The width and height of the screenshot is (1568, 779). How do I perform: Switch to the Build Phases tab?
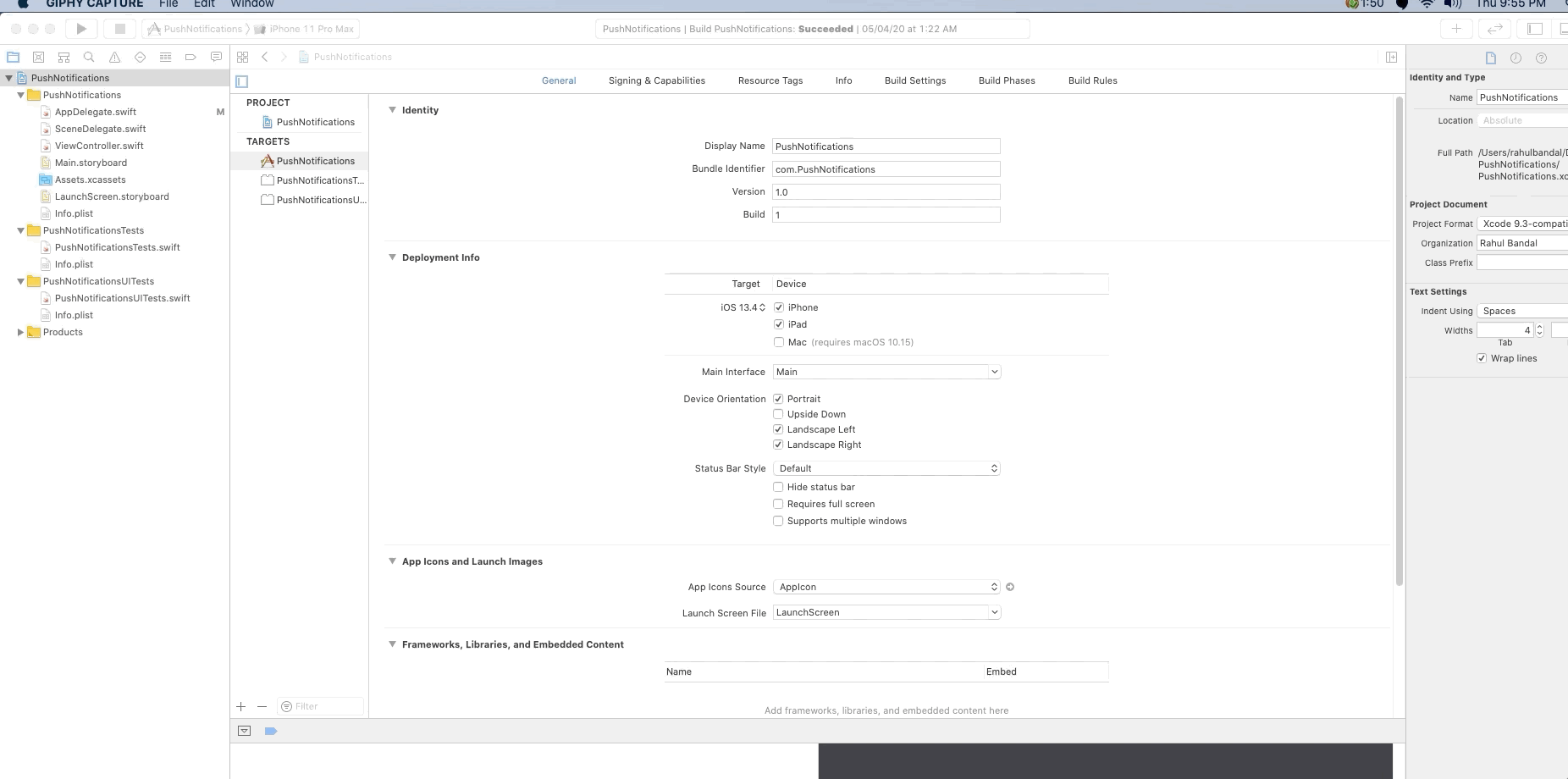pyautogui.click(x=1007, y=80)
